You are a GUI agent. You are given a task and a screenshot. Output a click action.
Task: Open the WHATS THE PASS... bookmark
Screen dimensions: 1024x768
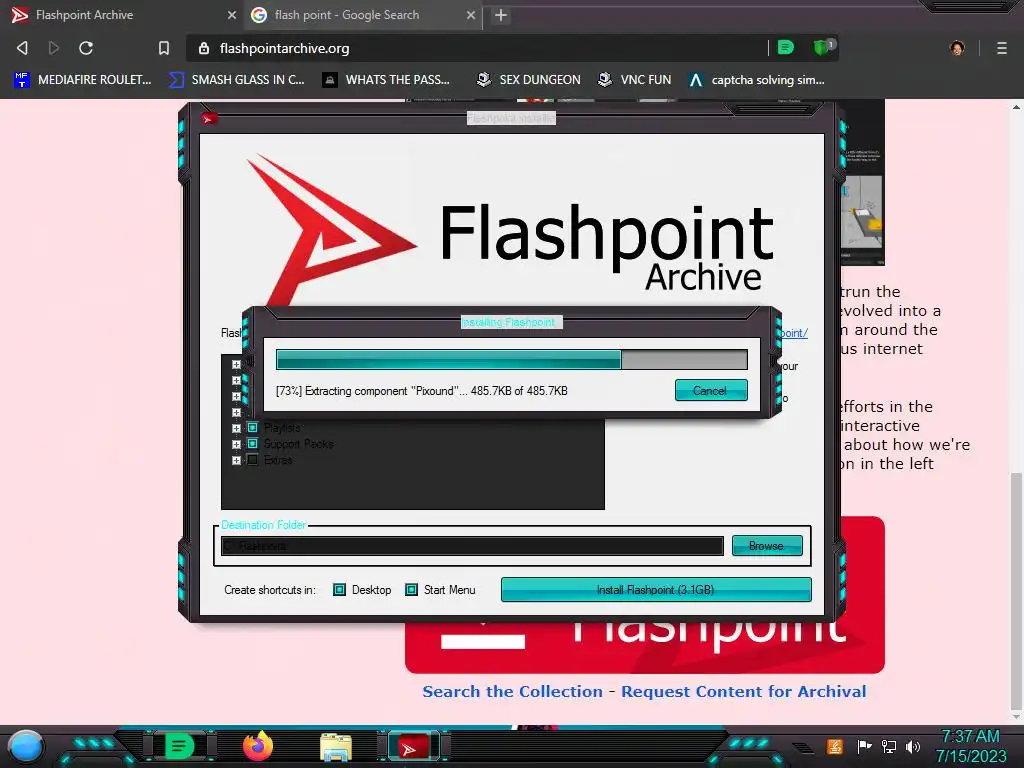click(x=387, y=80)
